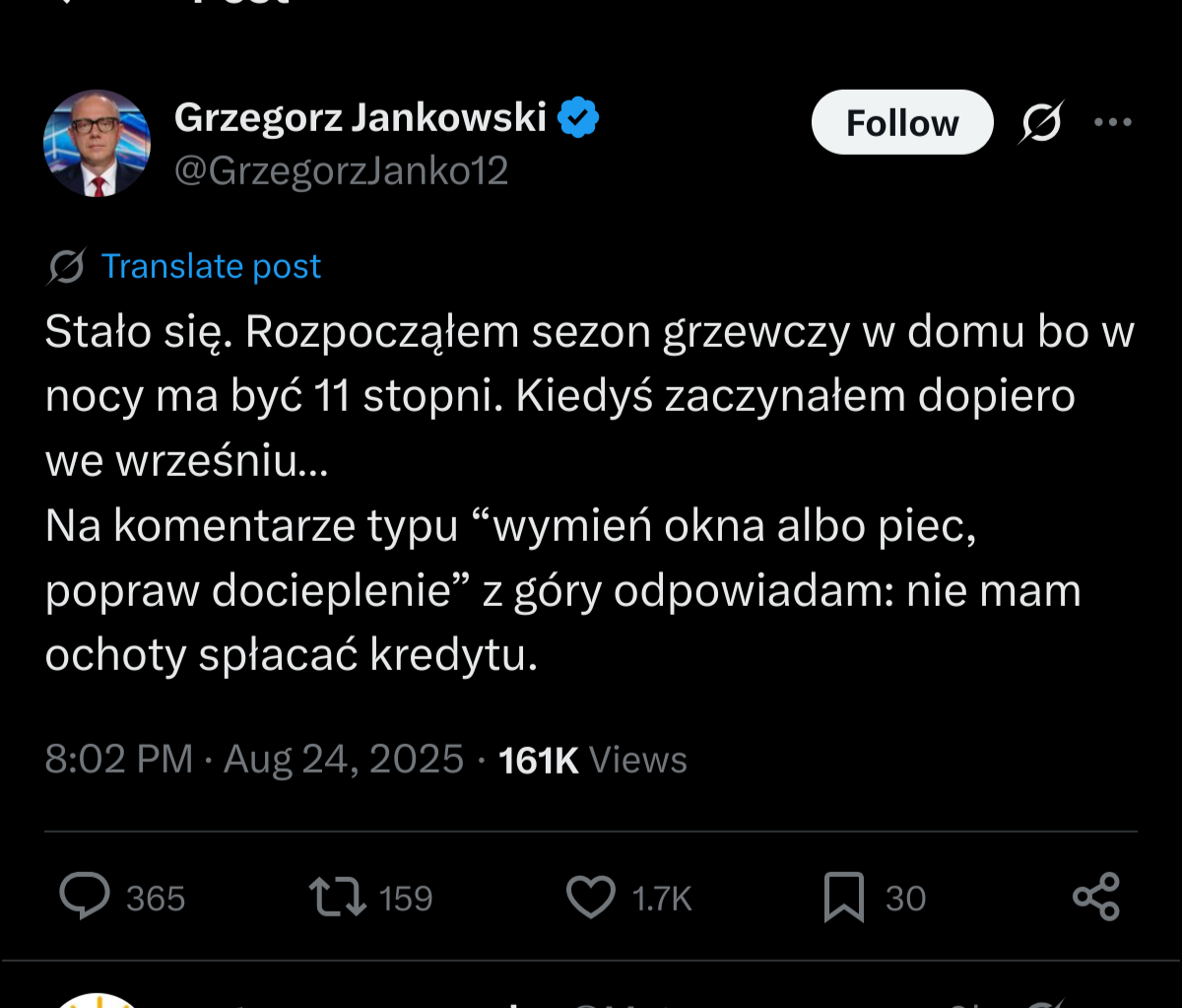Click the Grok icon beside Follow button

click(x=1041, y=123)
